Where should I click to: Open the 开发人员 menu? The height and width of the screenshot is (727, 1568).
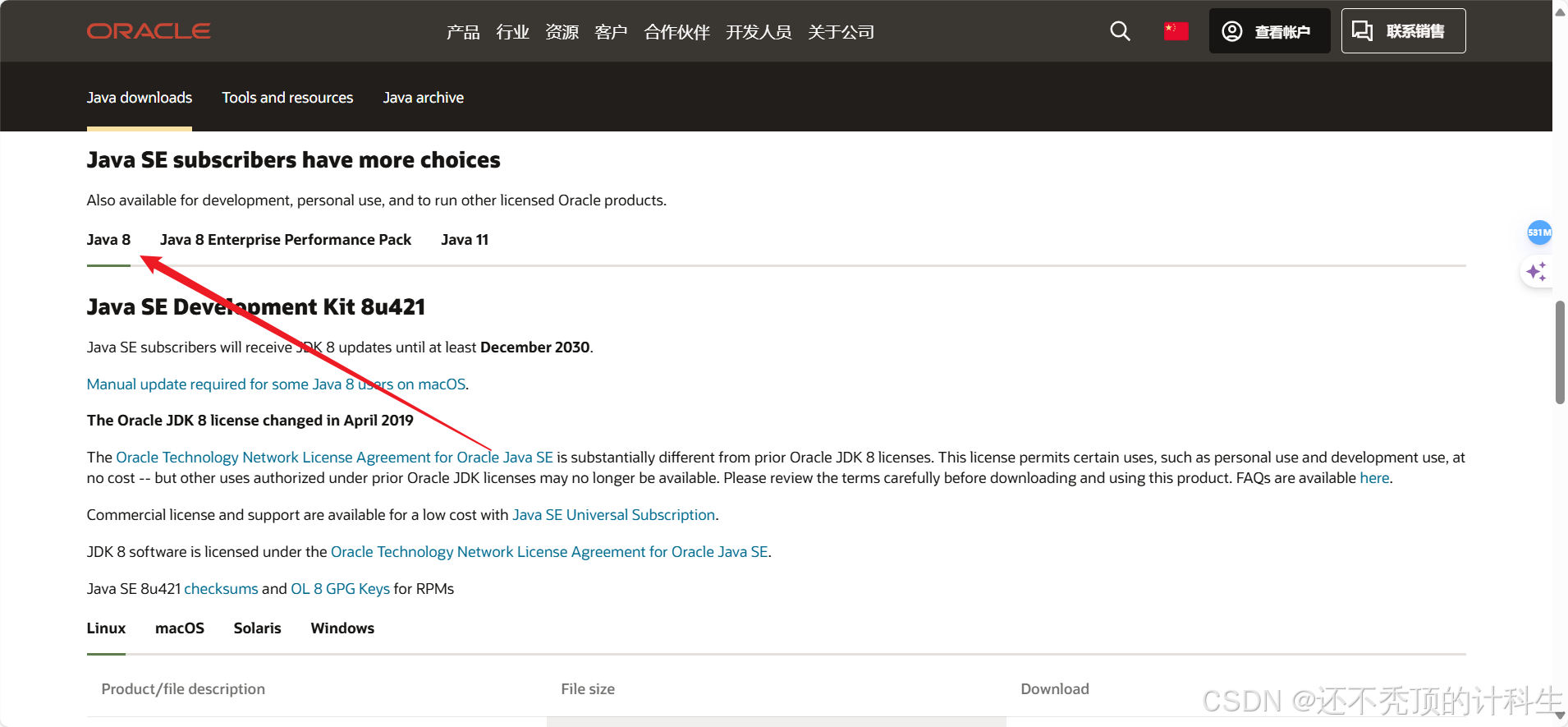point(759,32)
